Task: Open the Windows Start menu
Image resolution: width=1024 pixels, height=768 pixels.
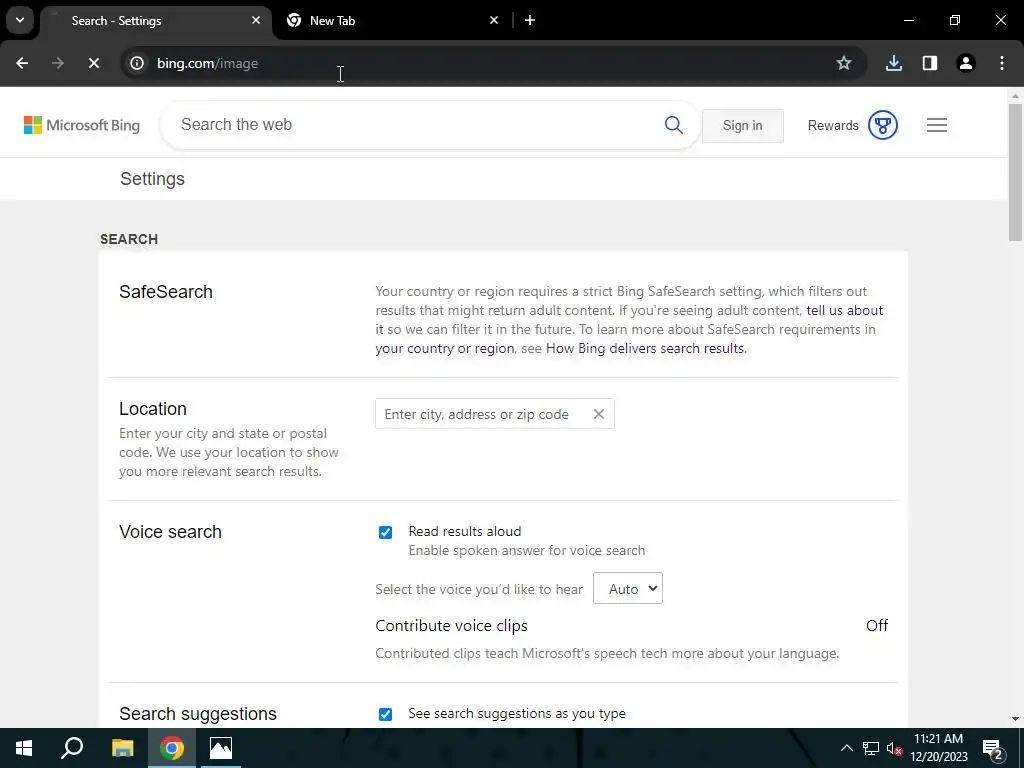Action: coord(24,748)
